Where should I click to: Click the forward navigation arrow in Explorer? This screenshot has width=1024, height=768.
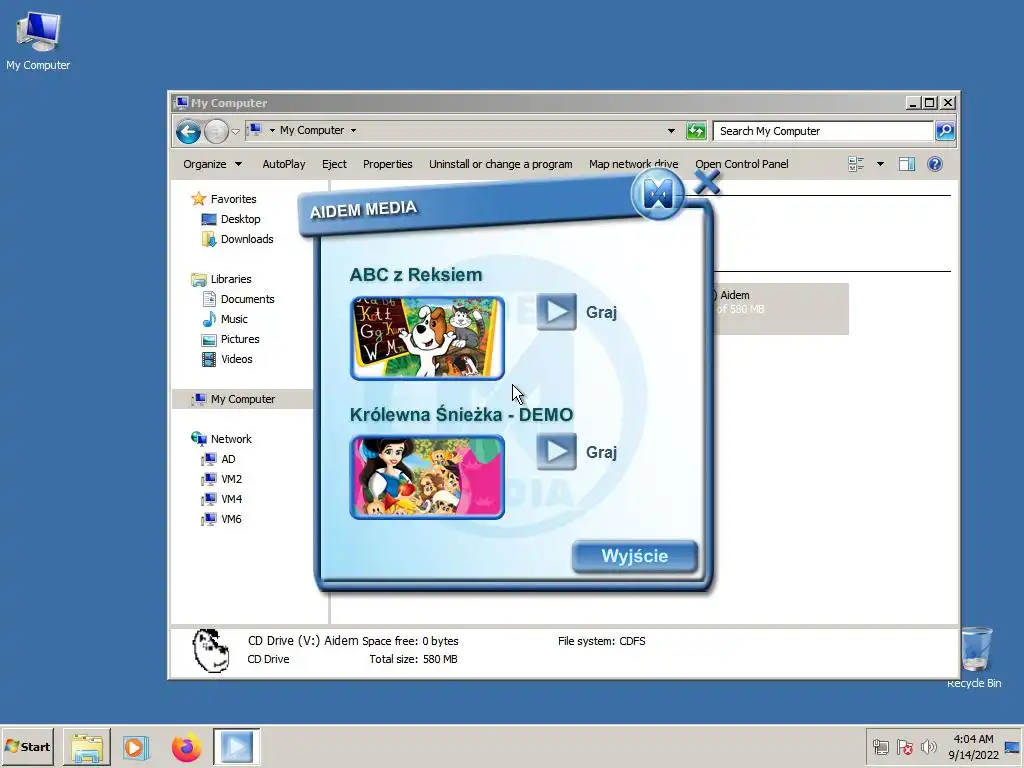(216, 131)
